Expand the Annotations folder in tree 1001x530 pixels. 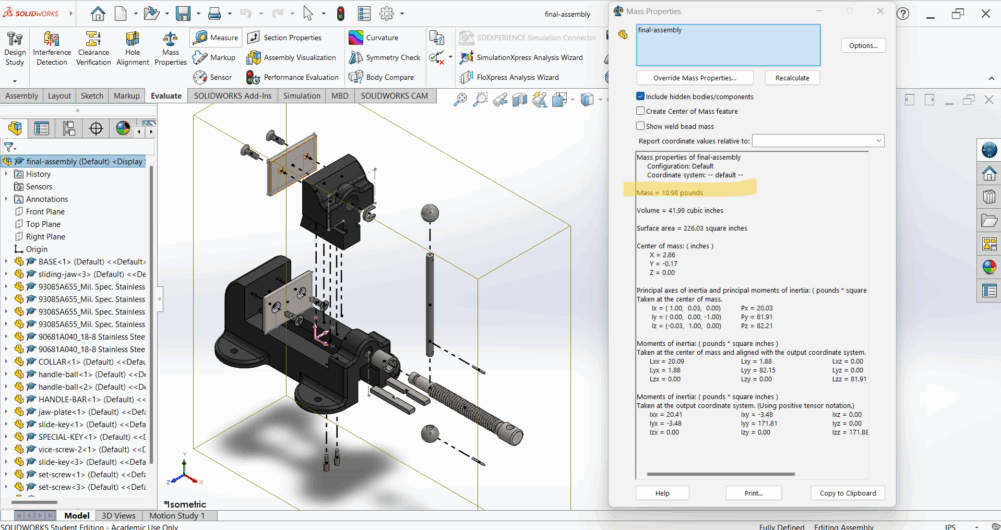[x=7, y=199]
